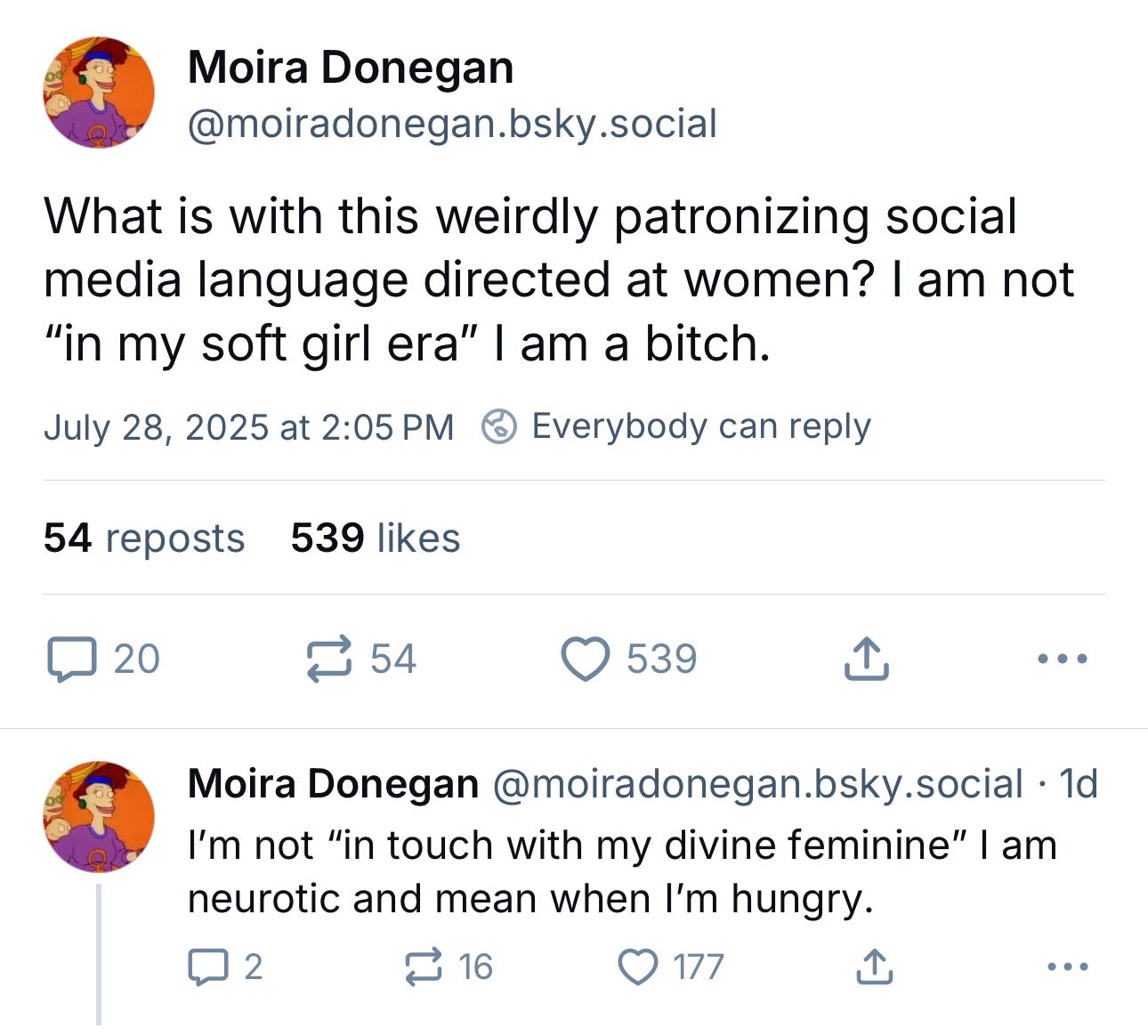View the list of 539 likes

pos(376,538)
